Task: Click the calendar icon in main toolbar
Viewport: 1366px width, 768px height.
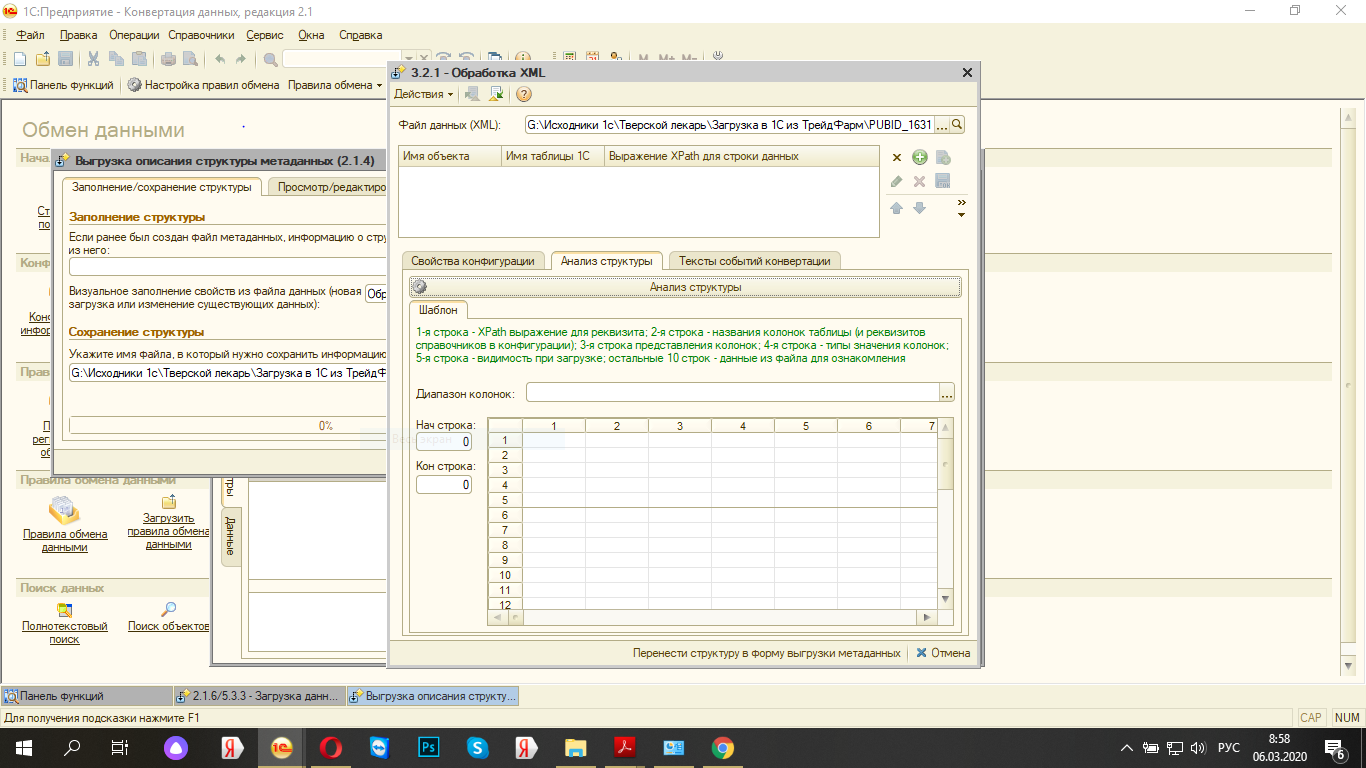Action: pos(592,59)
